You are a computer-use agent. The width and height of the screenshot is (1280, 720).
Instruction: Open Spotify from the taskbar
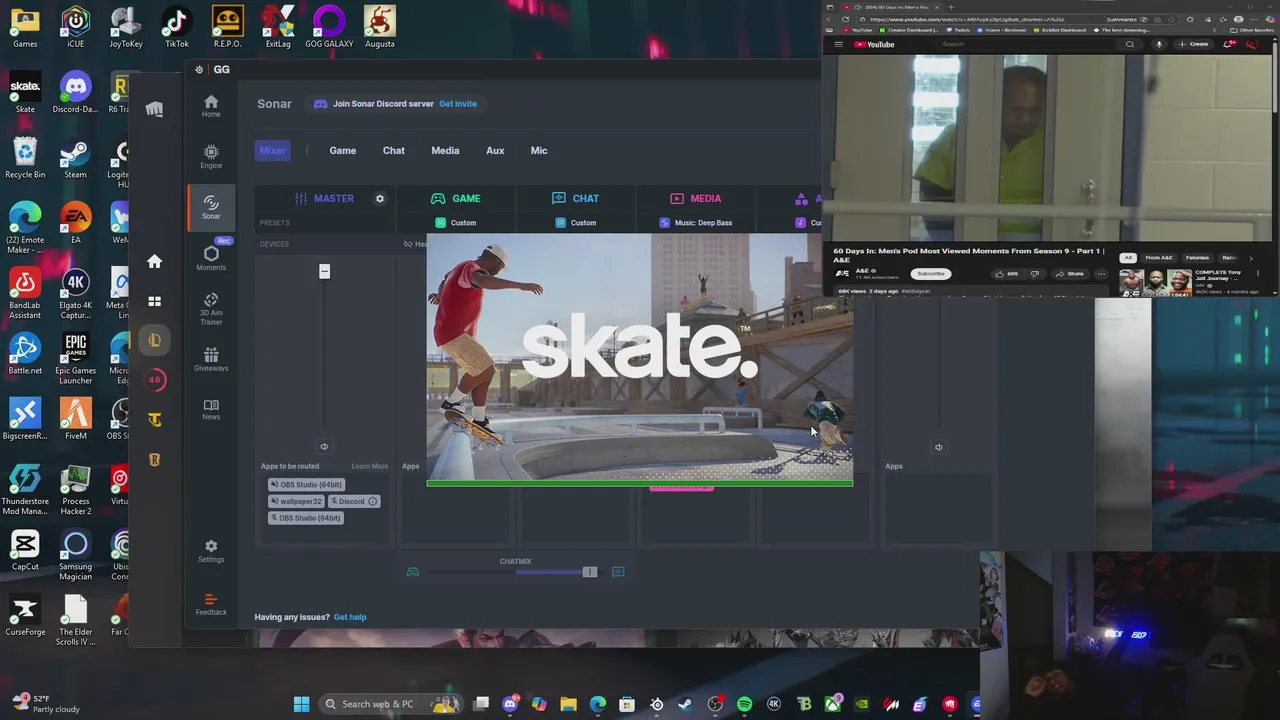click(x=744, y=704)
